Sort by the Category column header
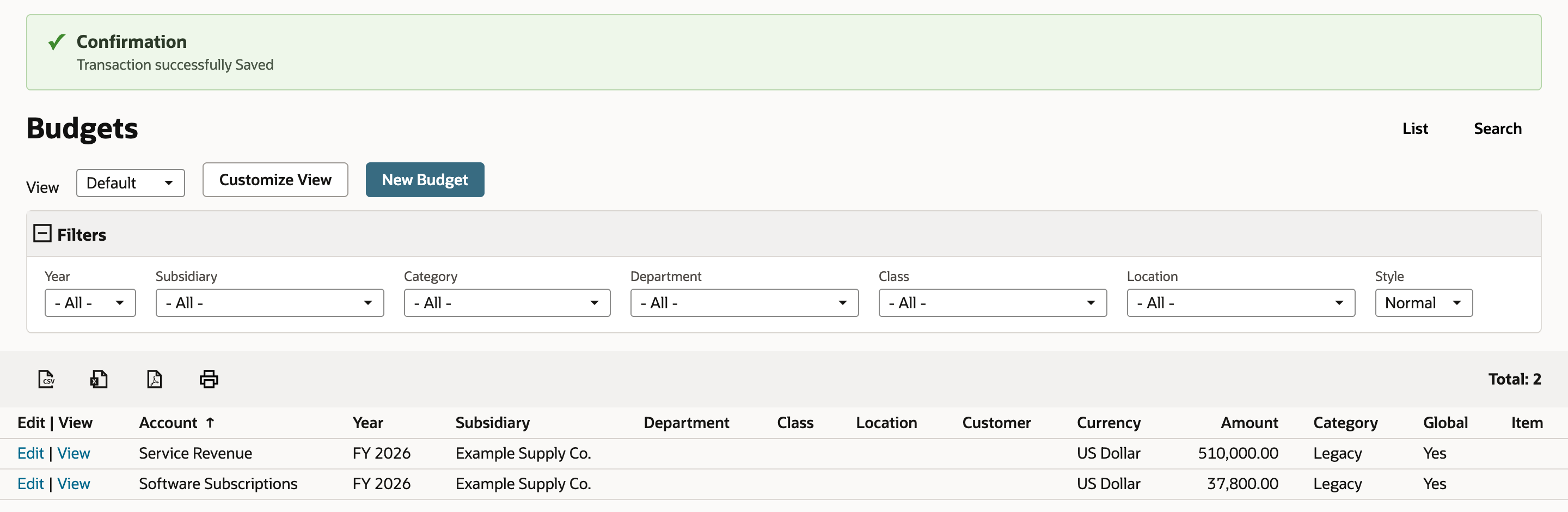1568x512 pixels. pyautogui.click(x=1345, y=423)
